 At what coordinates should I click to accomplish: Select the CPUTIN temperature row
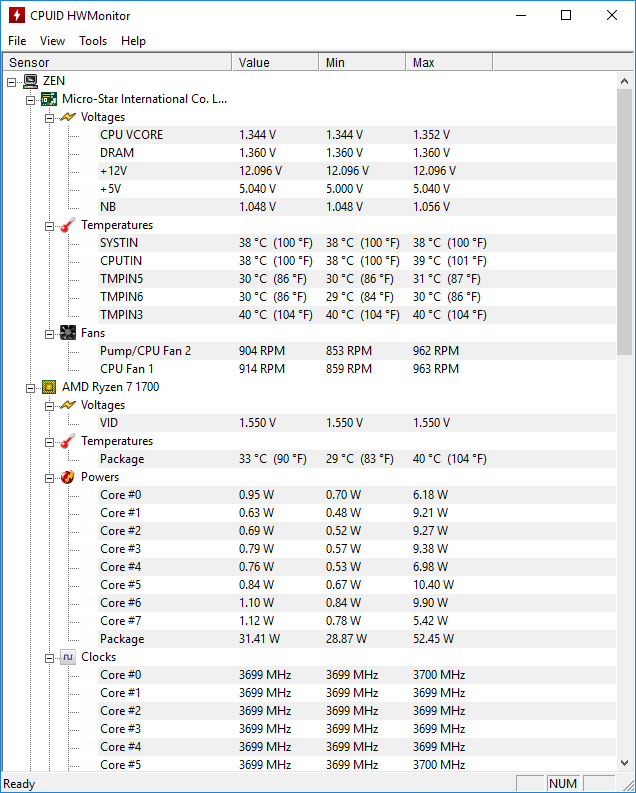tap(356, 261)
